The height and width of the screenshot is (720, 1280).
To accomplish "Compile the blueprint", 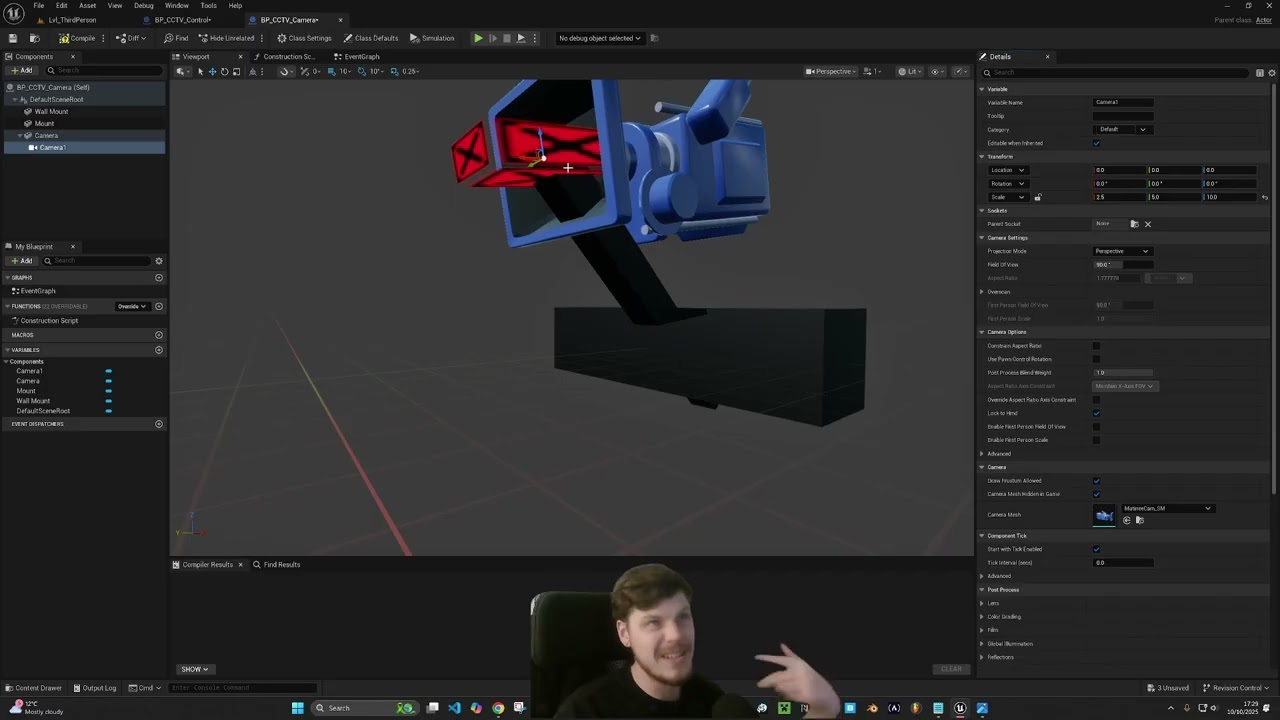I will tap(77, 38).
